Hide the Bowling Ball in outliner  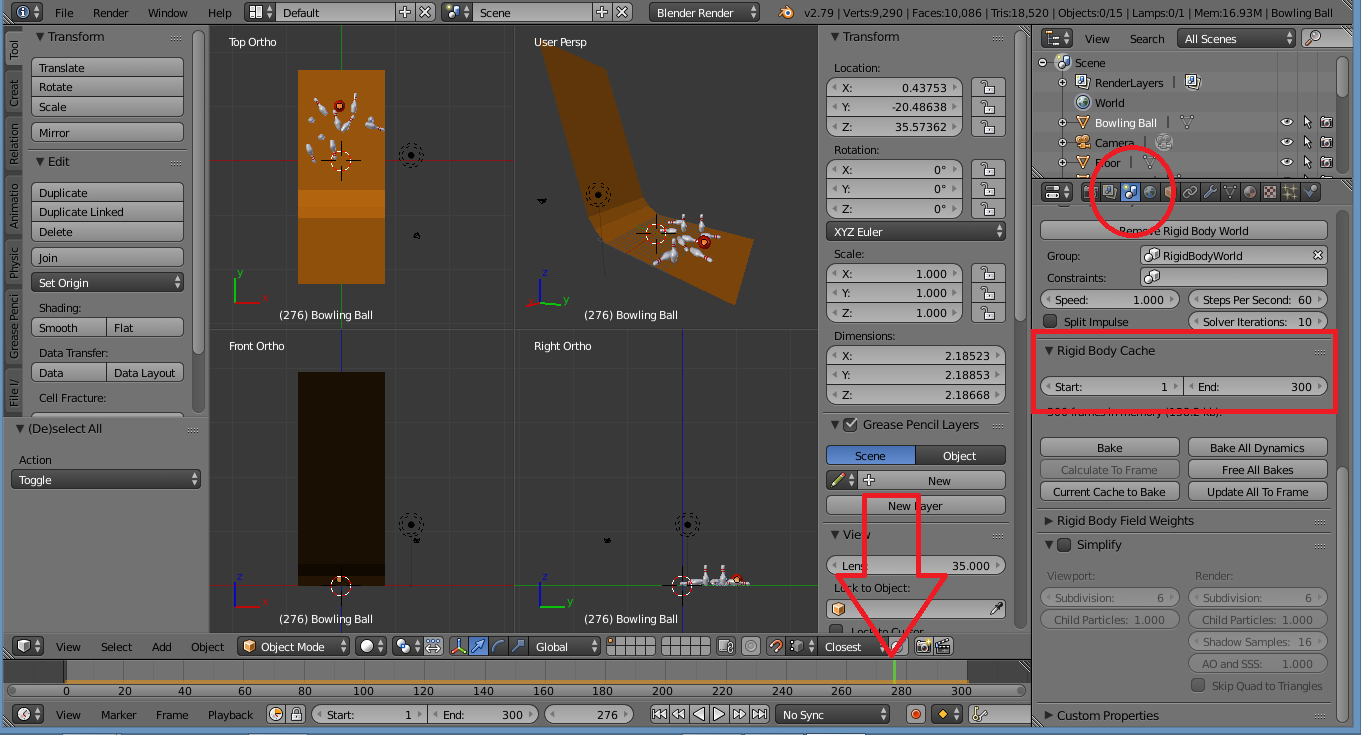1287,123
